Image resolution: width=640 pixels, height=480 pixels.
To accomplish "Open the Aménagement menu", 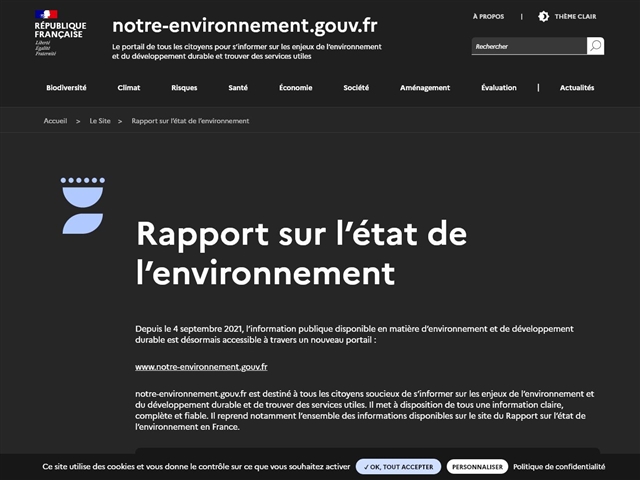I will 425,88.
